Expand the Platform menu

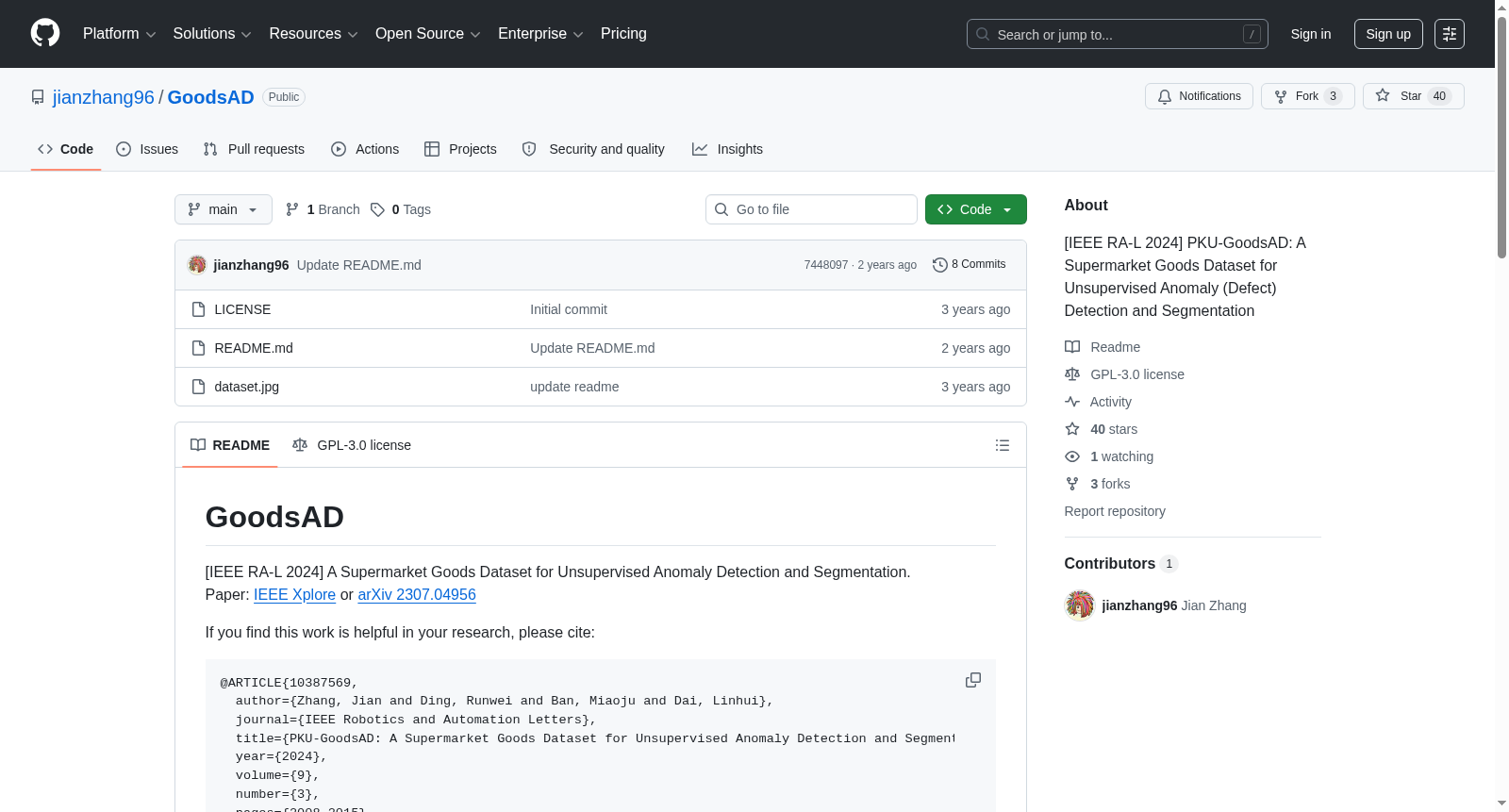pyautogui.click(x=120, y=34)
